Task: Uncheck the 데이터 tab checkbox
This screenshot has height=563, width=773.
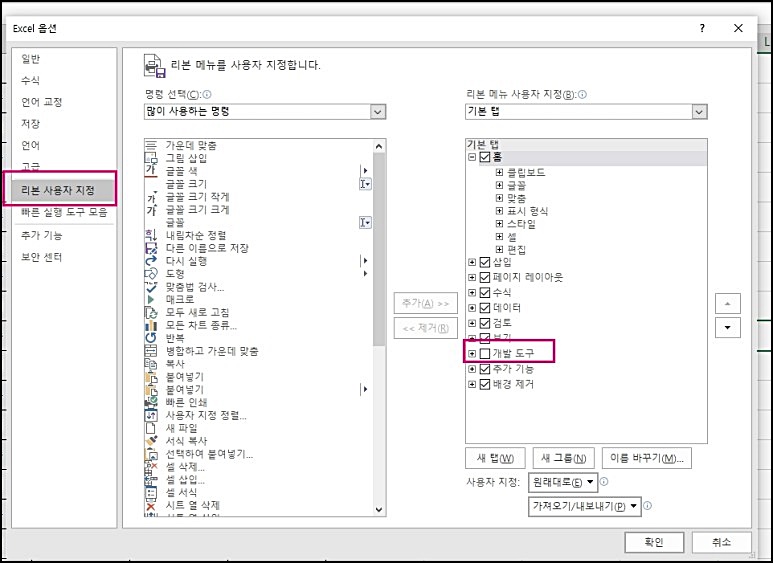Action: [485, 308]
